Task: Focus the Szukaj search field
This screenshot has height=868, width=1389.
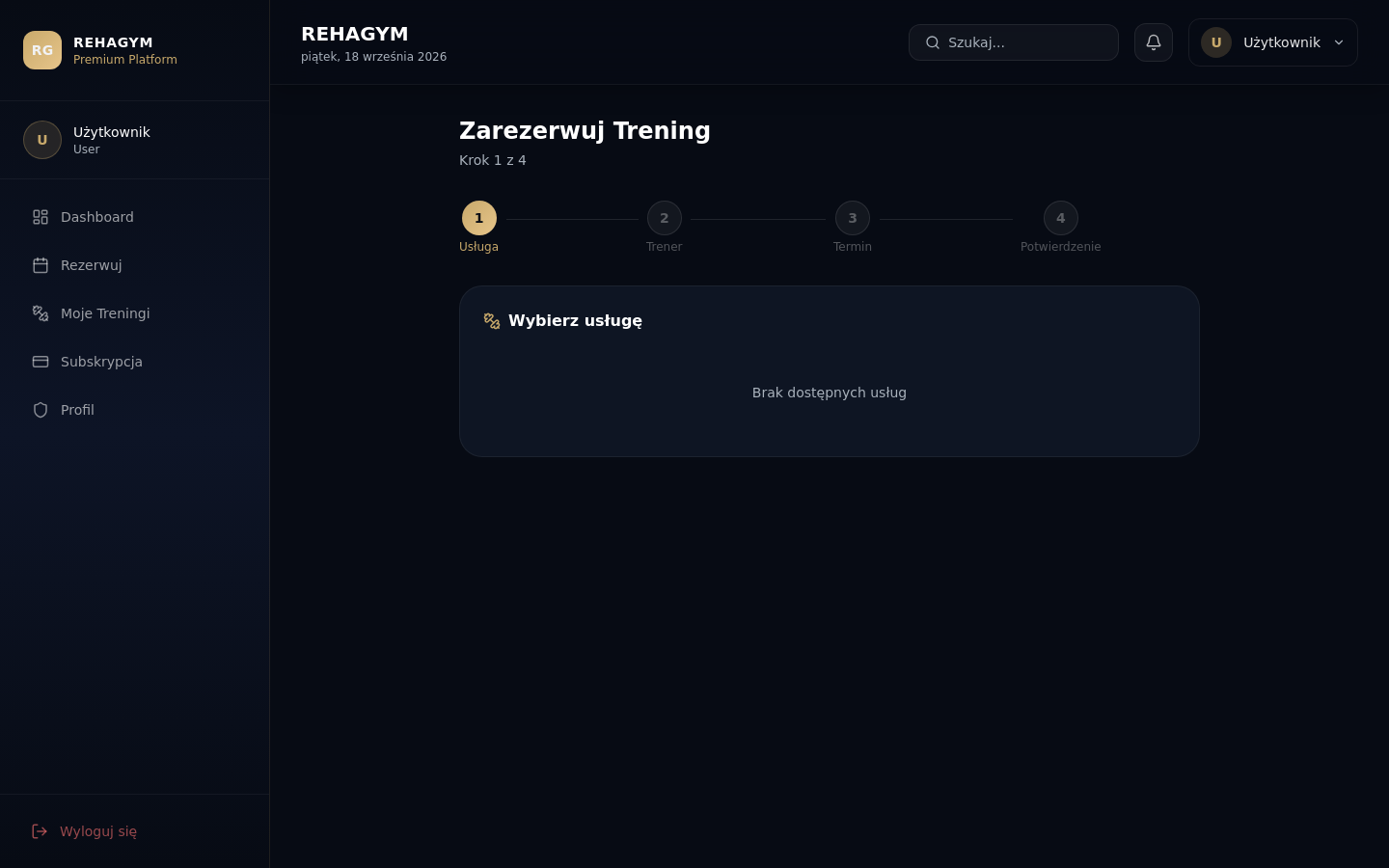Action: point(1014,42)
